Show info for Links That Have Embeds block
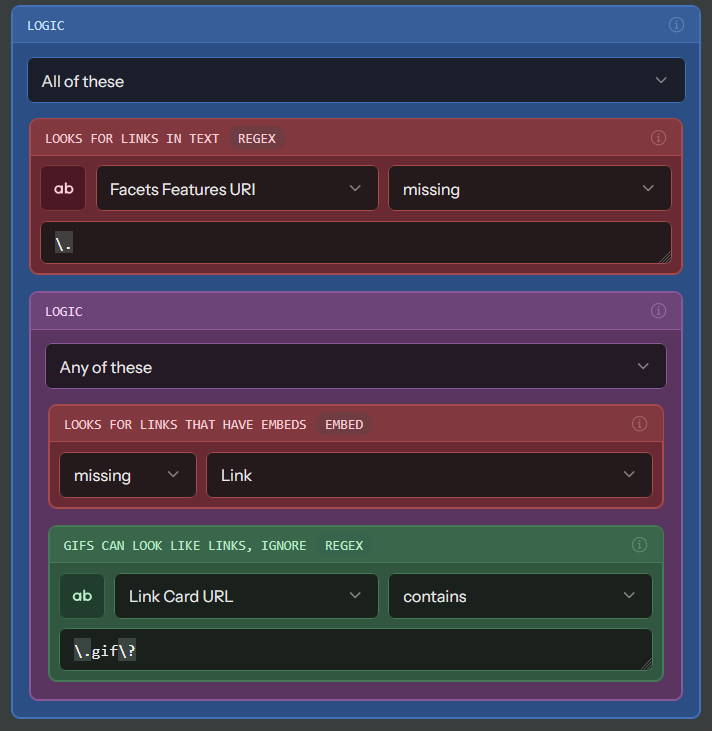The width and height of the screenshot is (712, 731). [x=639, y=424]
